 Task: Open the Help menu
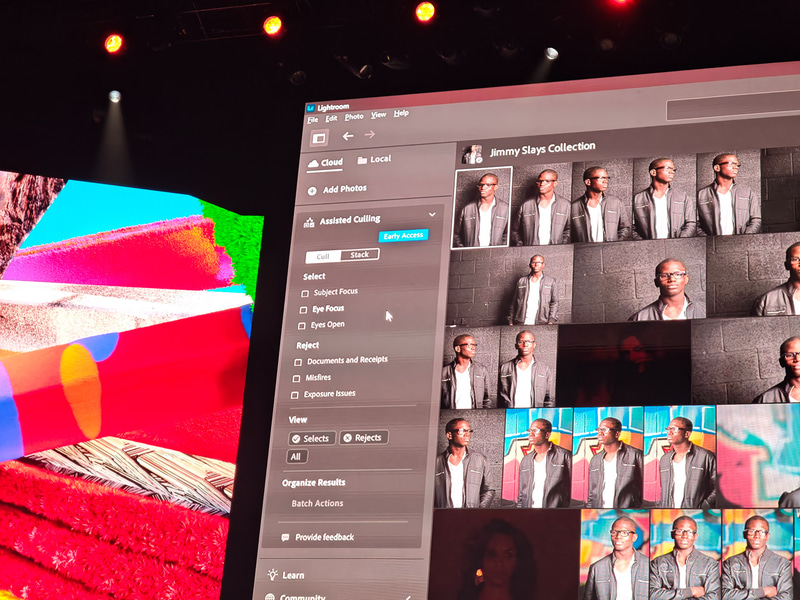401,113
